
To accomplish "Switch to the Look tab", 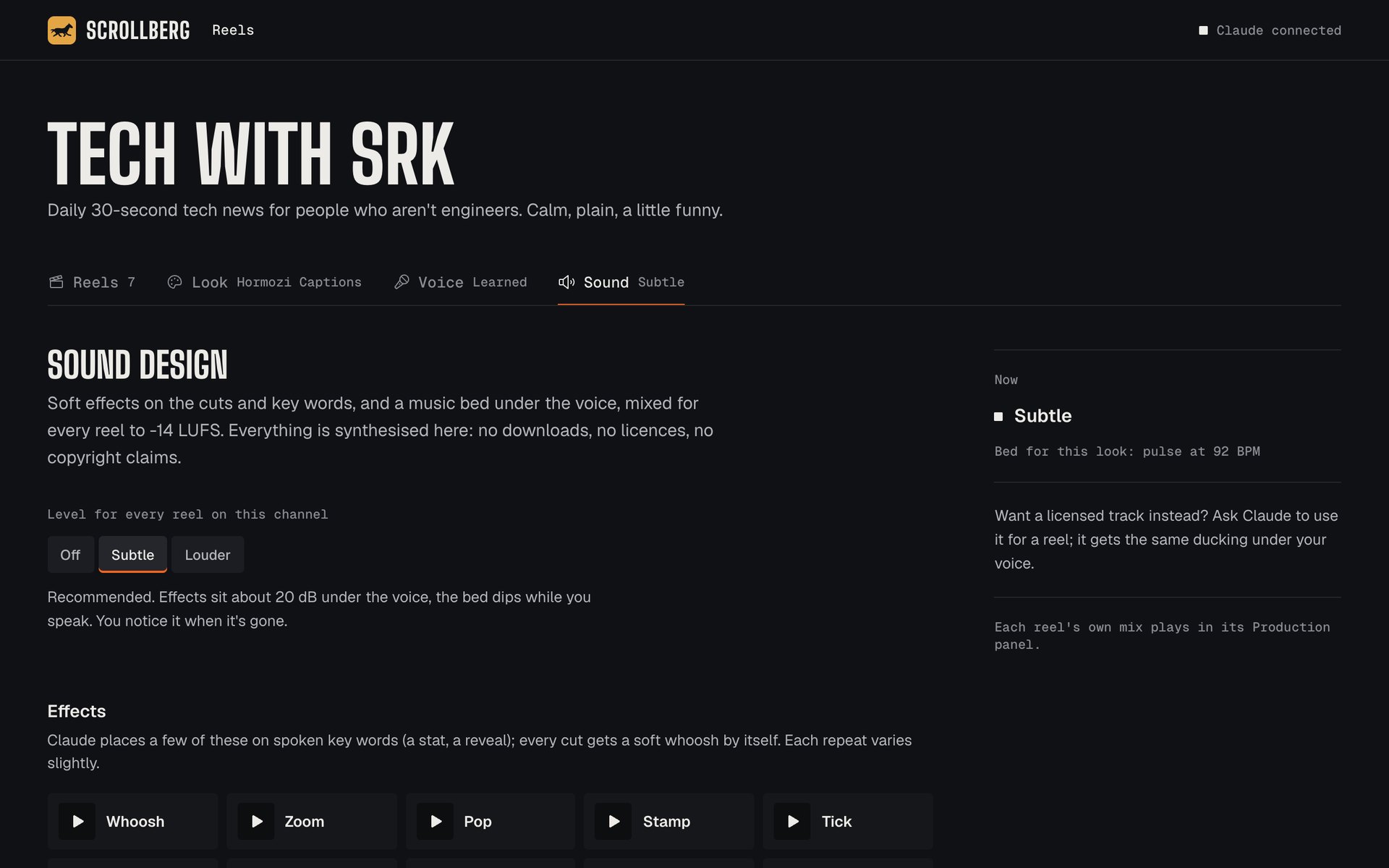I will [264, 283].
